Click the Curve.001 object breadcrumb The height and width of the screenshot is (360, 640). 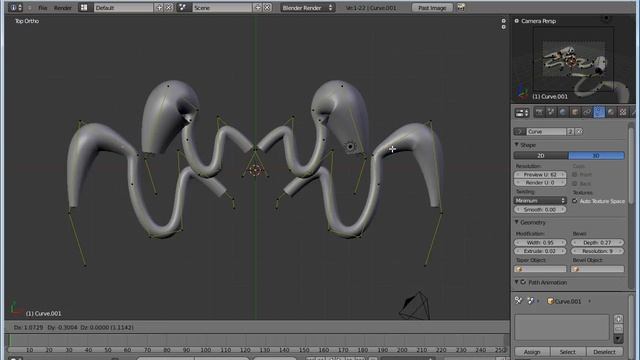click(x=564, y=301)
